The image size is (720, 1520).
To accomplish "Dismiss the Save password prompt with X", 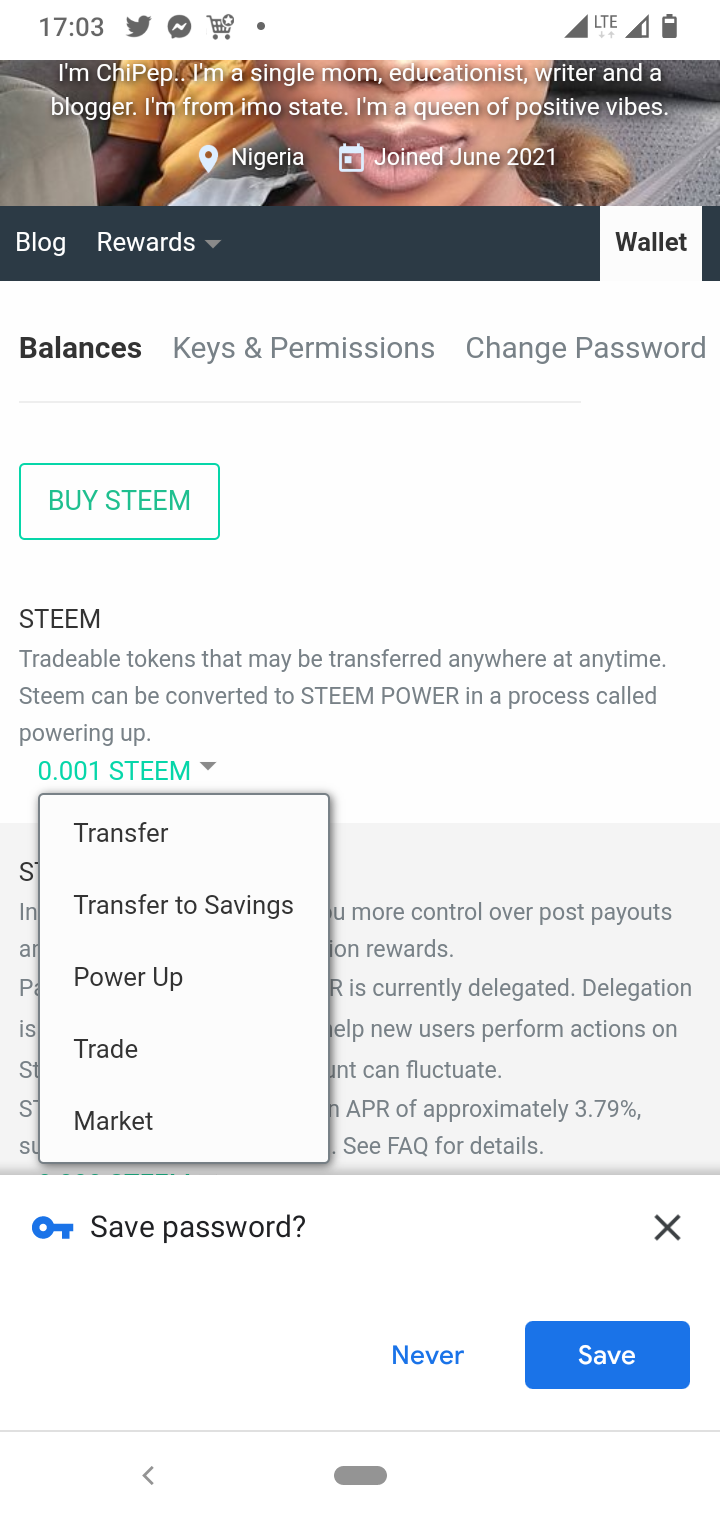I will click(667, 1227).
